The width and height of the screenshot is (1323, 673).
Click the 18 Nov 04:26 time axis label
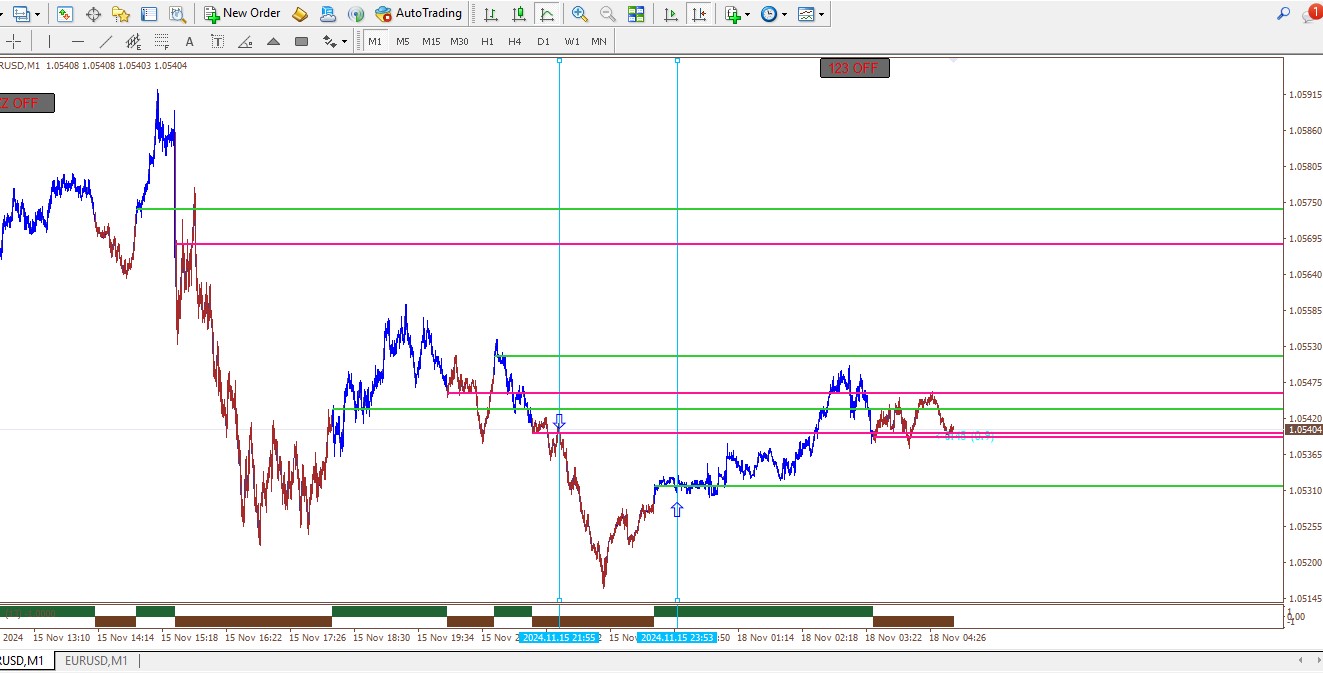click(x=958, y=637)
